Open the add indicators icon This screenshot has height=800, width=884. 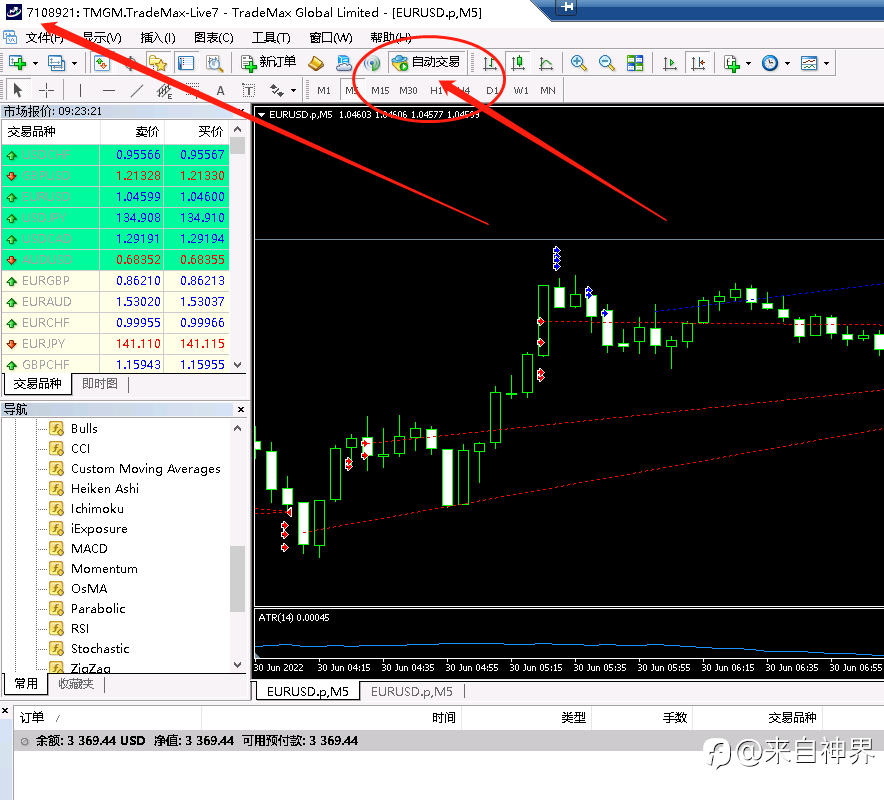coord(731,63)
